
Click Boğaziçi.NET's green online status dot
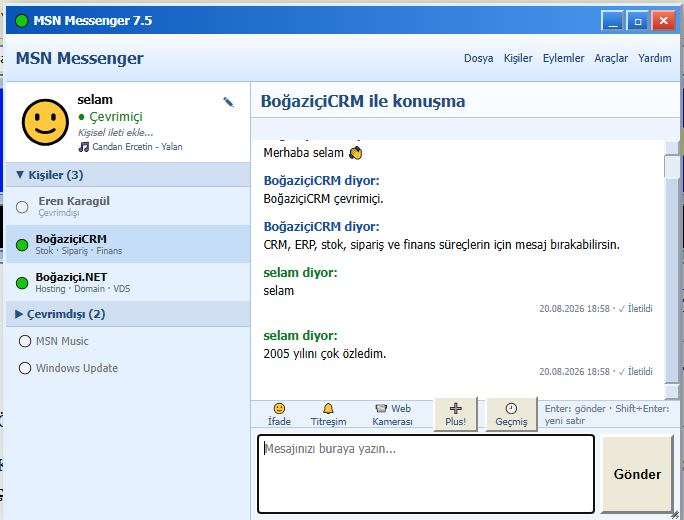tap(22, 283)
